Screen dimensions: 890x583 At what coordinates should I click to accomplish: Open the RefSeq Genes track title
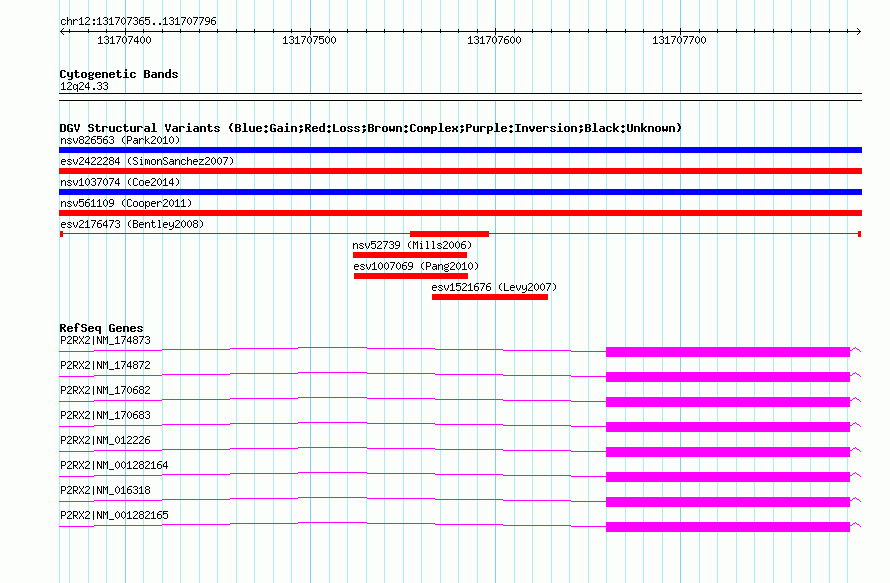pos(102,328)
